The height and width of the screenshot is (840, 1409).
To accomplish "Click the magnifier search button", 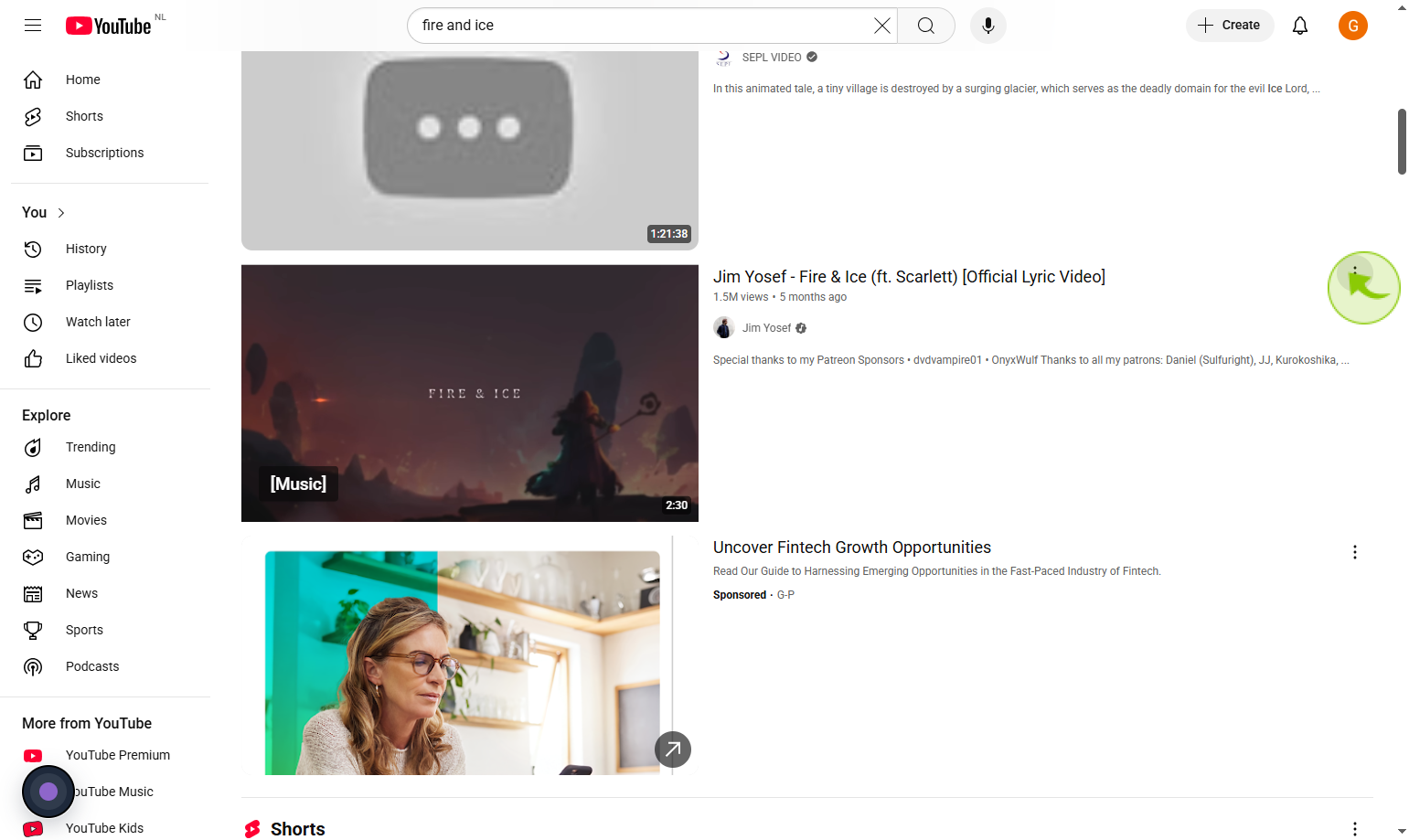I will pos(926,26).
